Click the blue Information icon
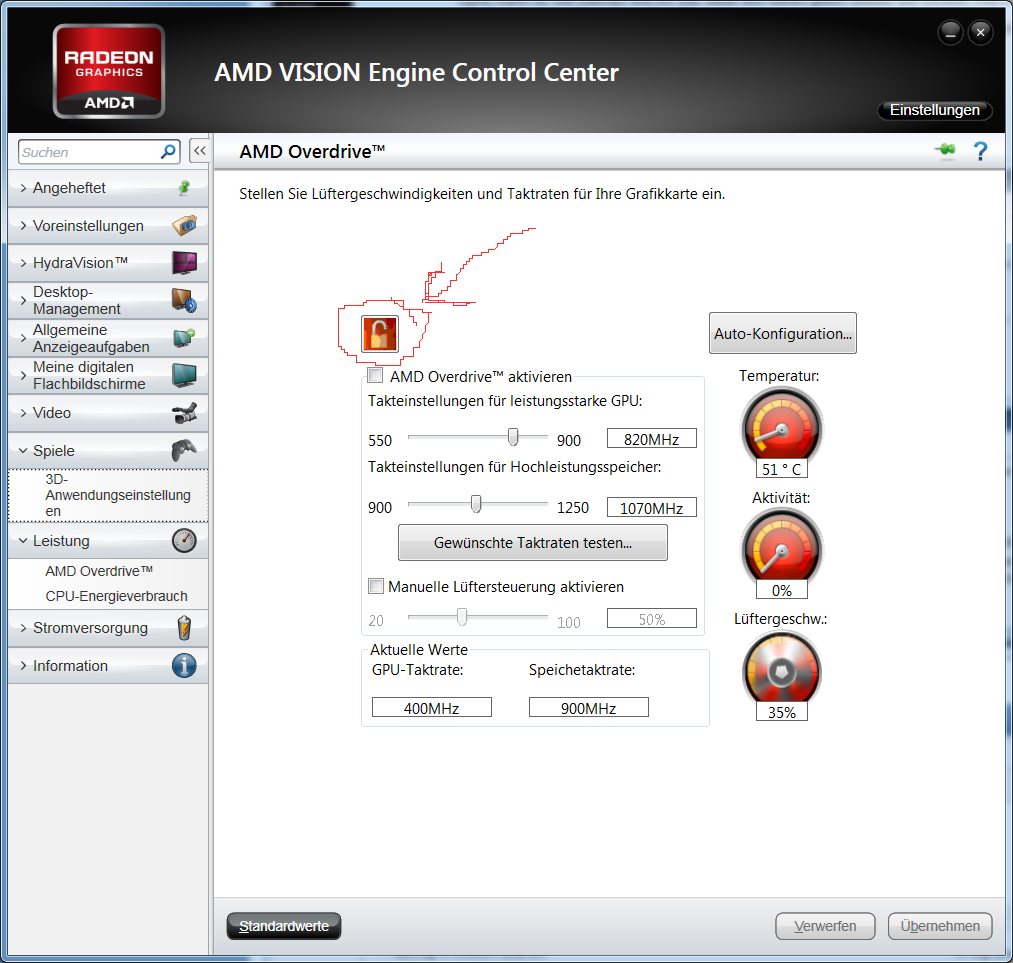1013x963 pixels. [184, 665]
